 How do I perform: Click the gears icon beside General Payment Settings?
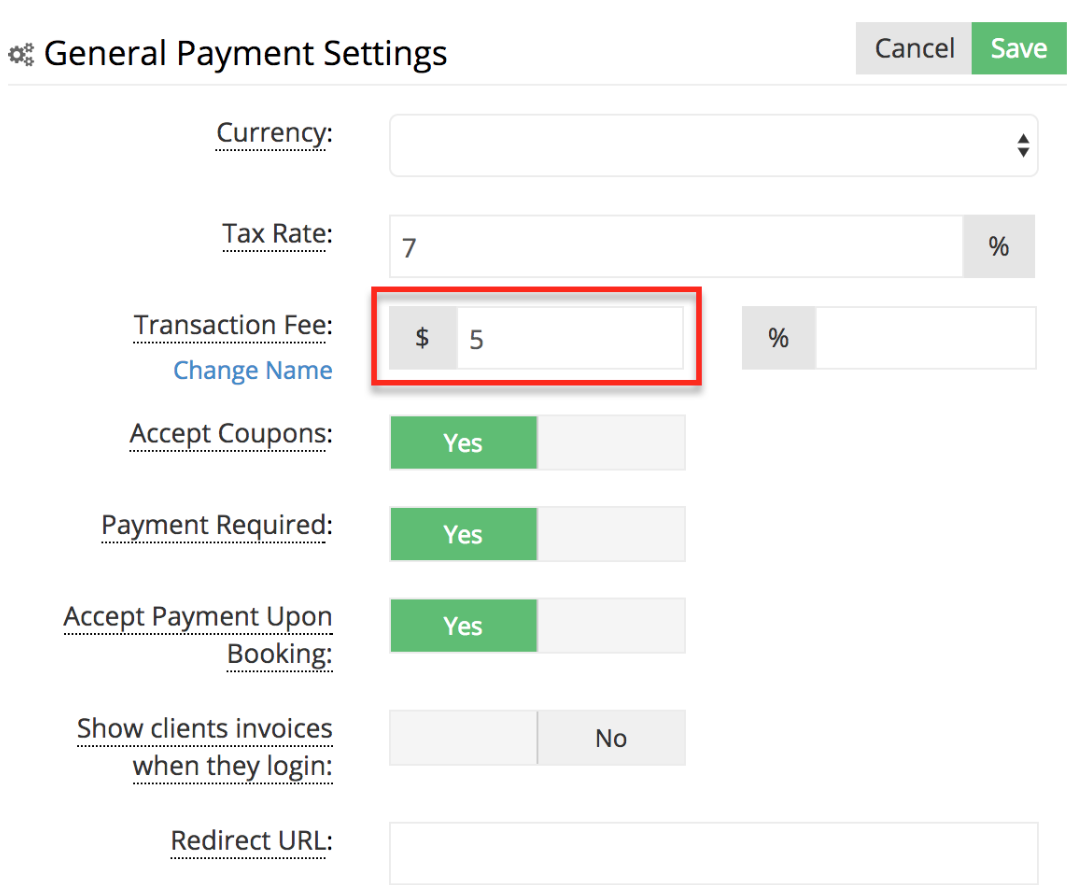click(21, 54)
